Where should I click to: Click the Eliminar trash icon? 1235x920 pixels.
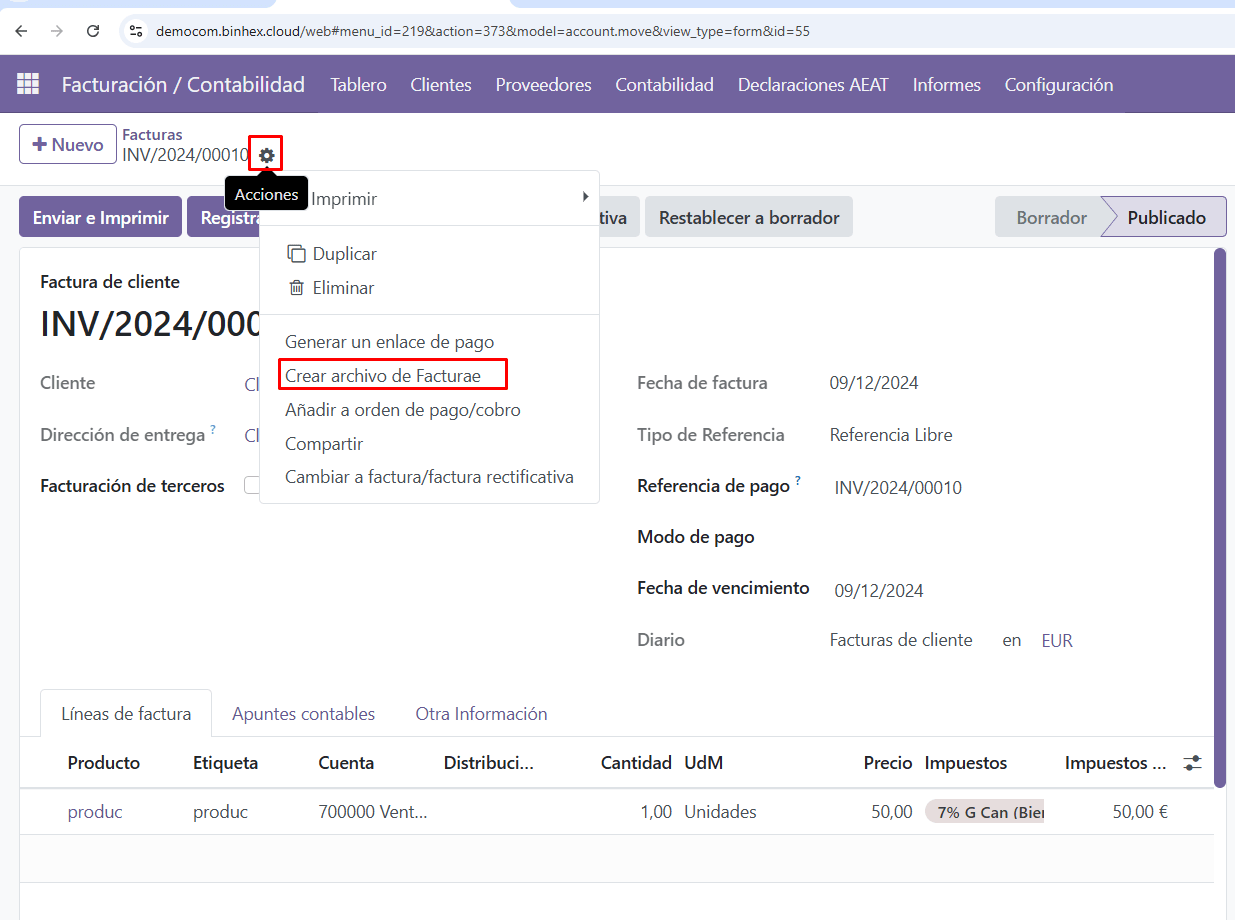coord(296,288)
